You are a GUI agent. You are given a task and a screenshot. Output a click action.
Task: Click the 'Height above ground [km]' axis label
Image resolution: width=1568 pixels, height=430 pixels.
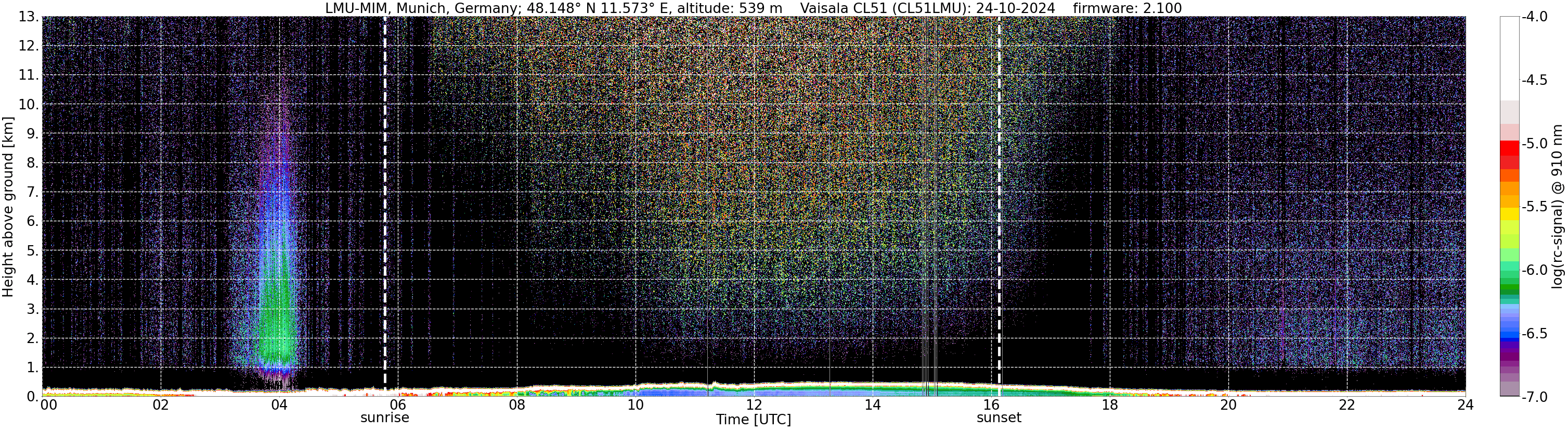pos(8,207)
